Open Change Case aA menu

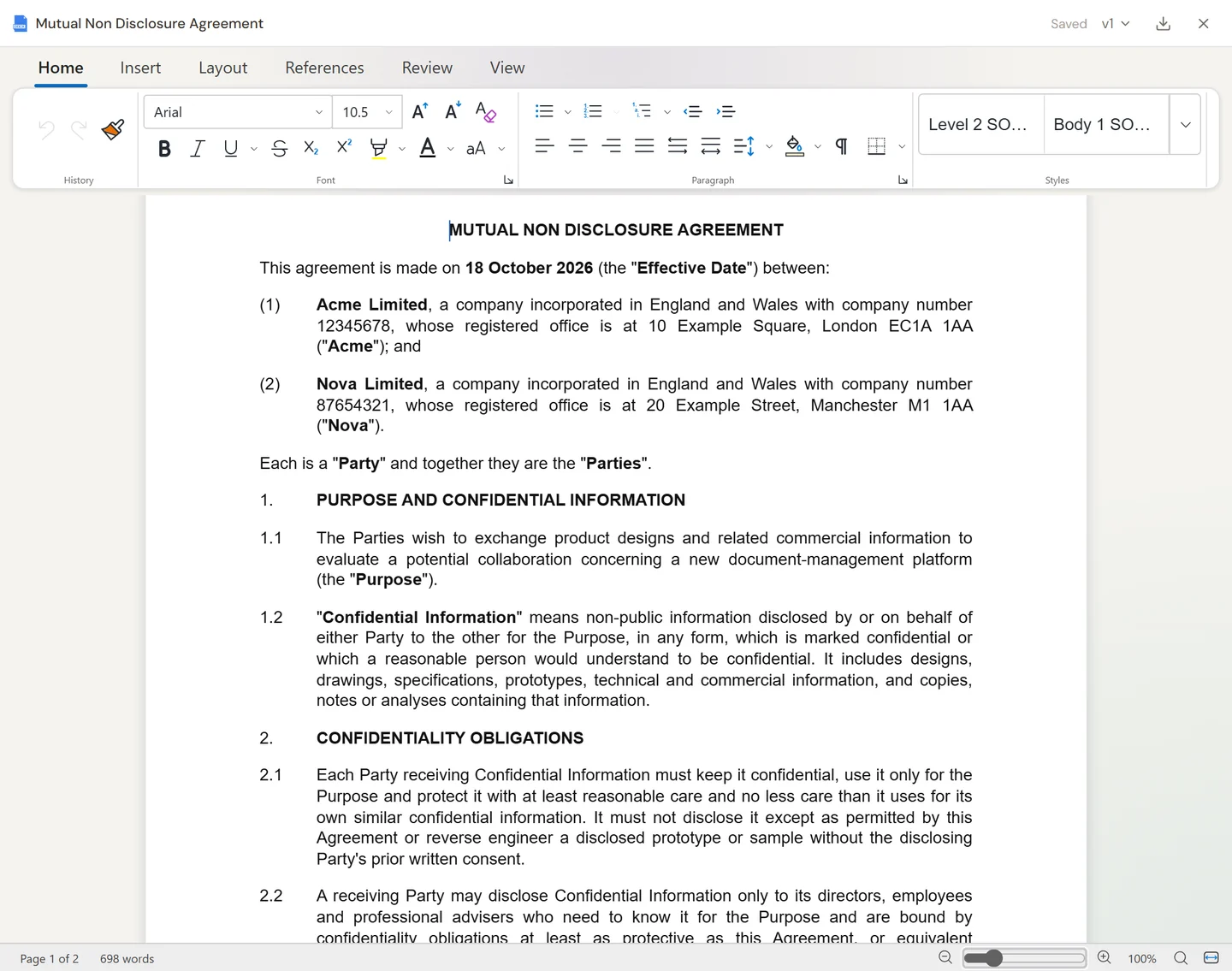point(476,149)
